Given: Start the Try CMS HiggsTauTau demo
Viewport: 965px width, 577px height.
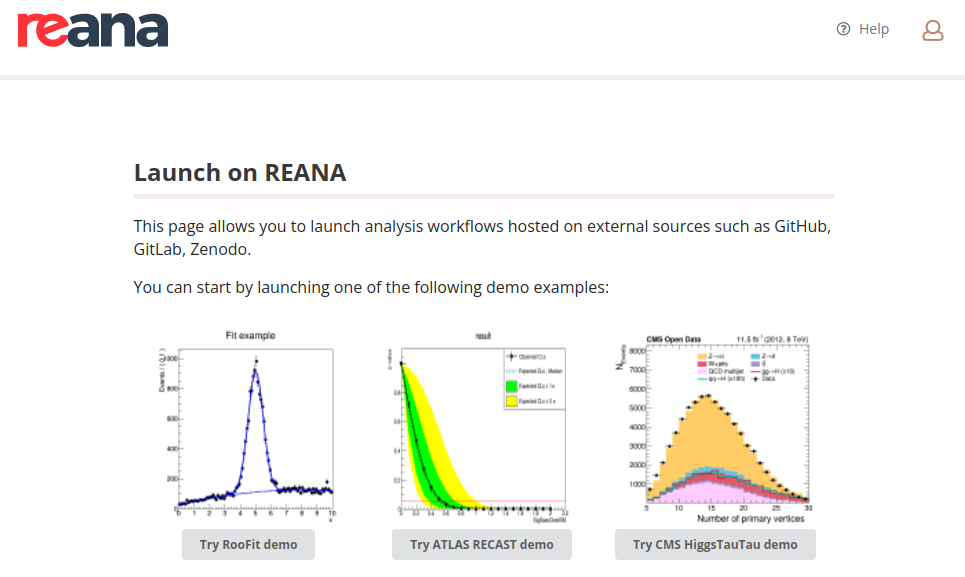Looking at the screenshot, I should (715, 545).
